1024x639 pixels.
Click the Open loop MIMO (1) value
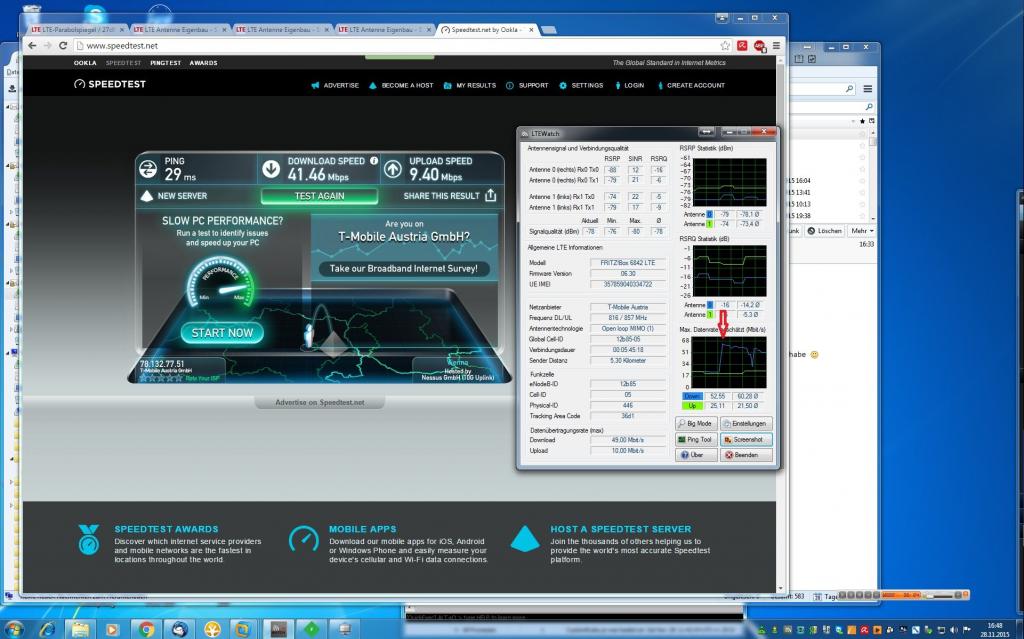tap(628, 329)
